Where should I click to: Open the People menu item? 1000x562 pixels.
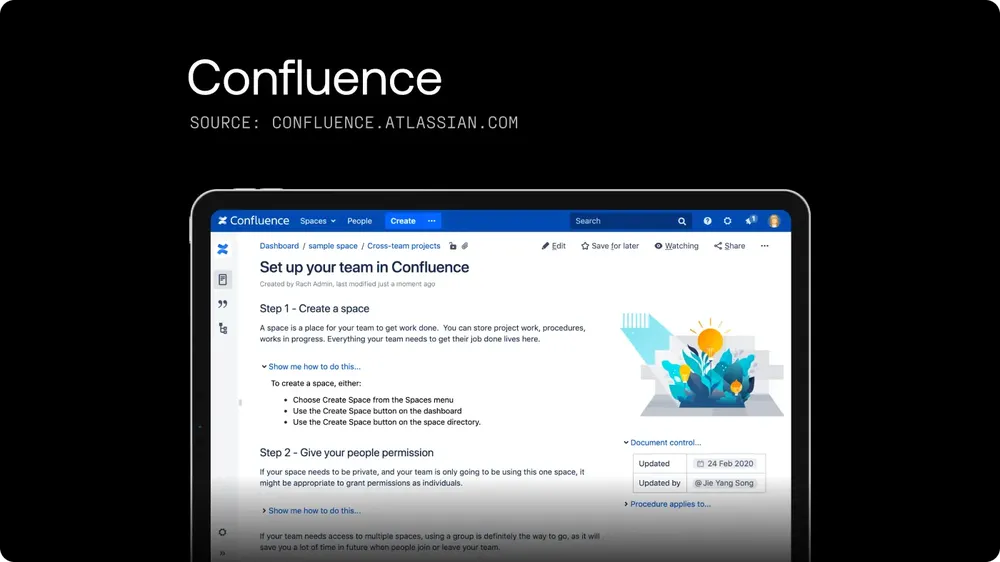pyautogui.click(x=359, y=221)
